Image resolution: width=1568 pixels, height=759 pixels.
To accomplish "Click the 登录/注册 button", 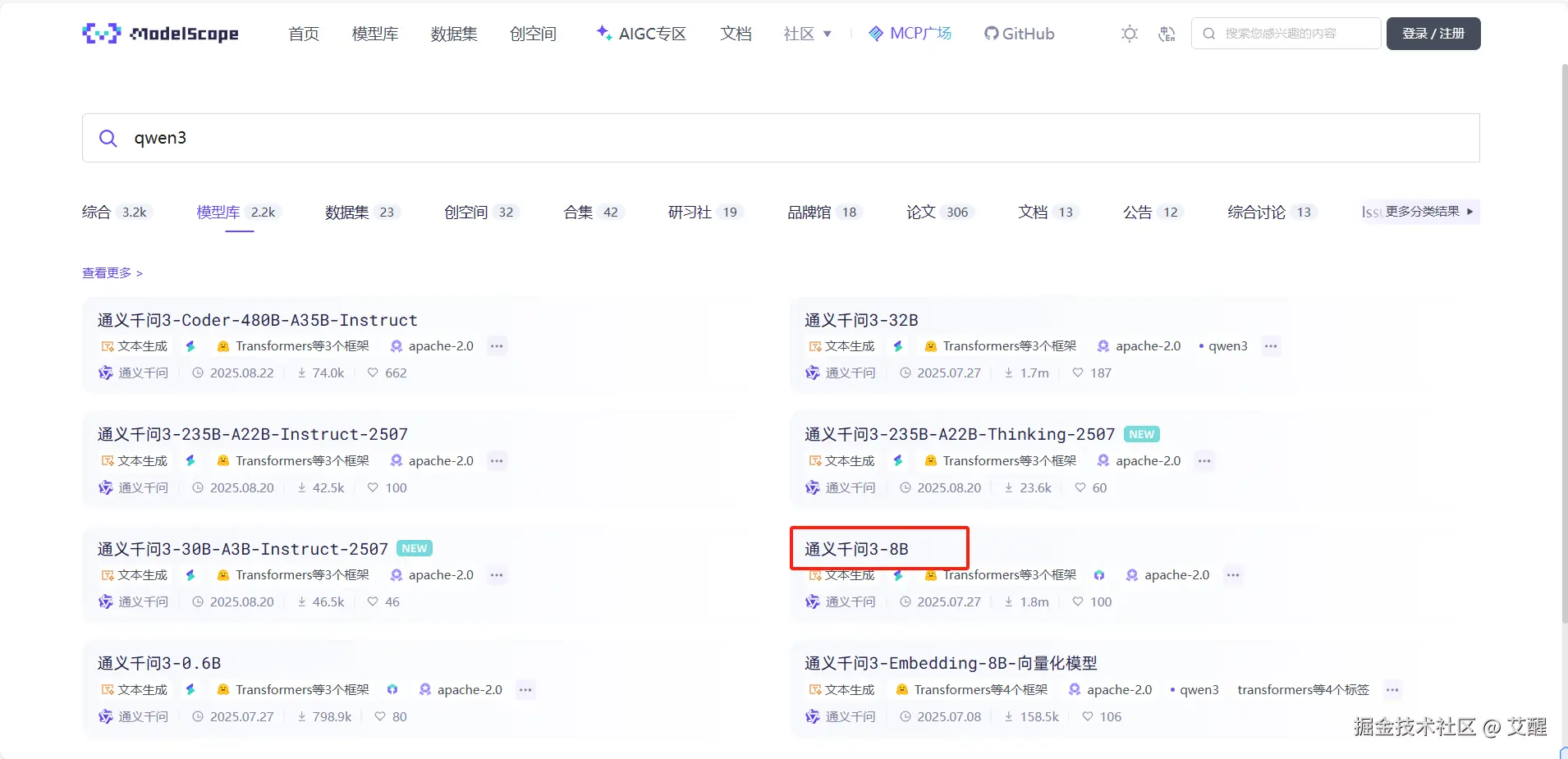I will coord(1433,34).
